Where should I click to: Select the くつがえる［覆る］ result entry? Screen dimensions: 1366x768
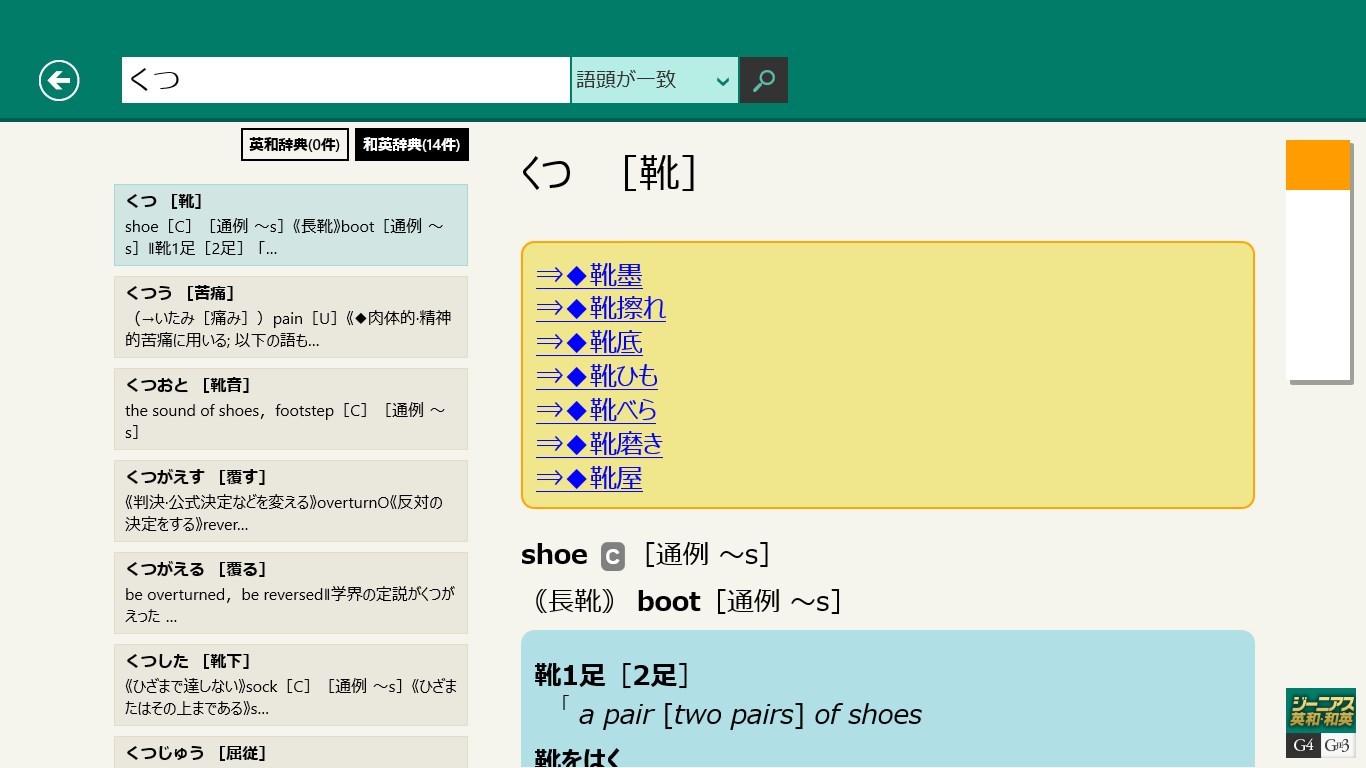291,593
